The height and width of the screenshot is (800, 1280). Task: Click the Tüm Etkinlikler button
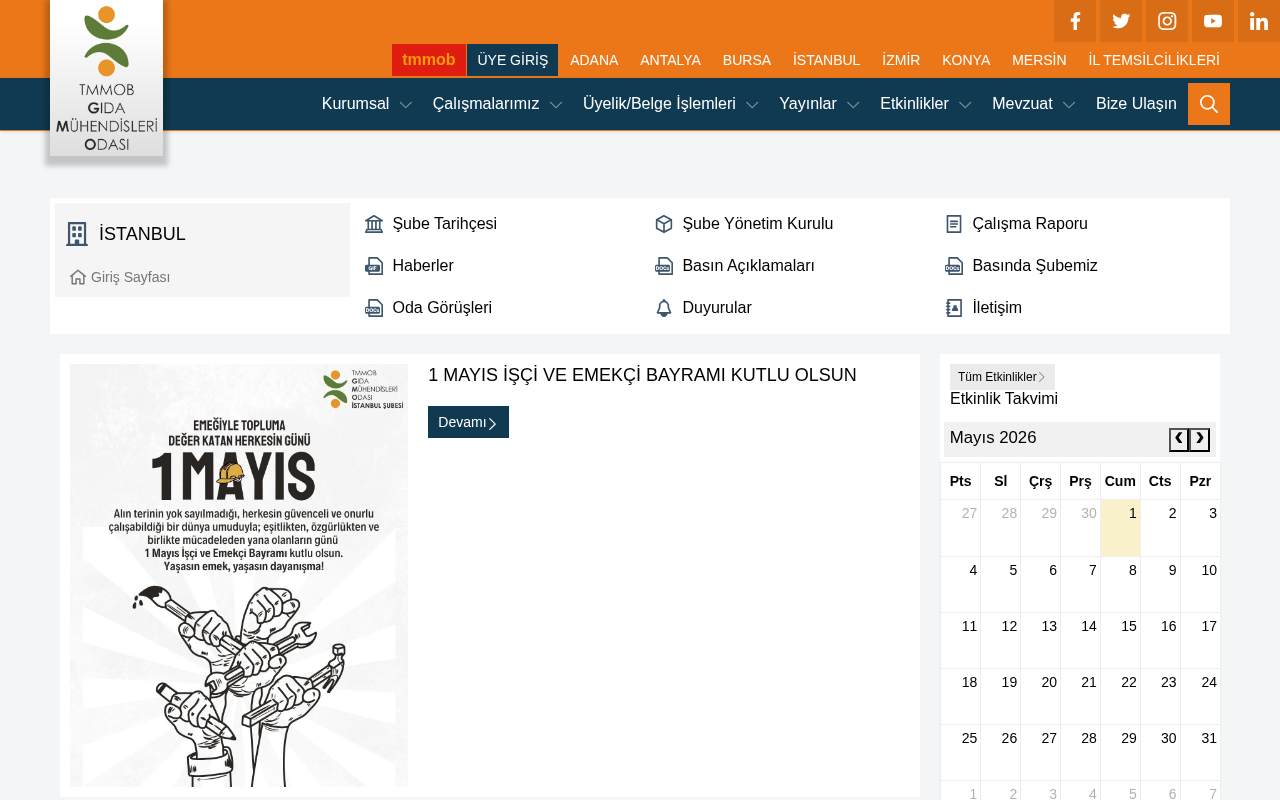[x=1002, y=377]
